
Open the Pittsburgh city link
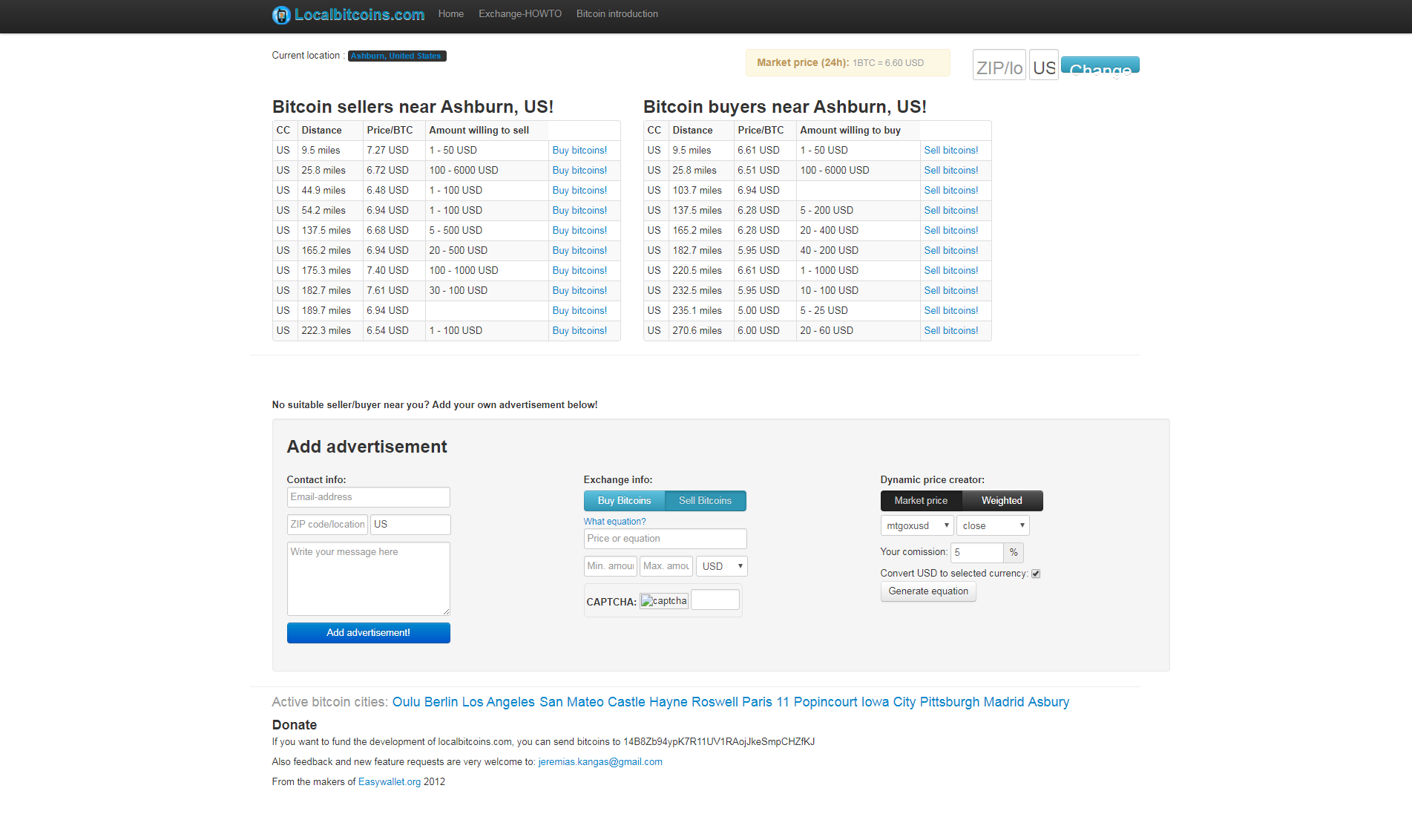click(949, 702)
